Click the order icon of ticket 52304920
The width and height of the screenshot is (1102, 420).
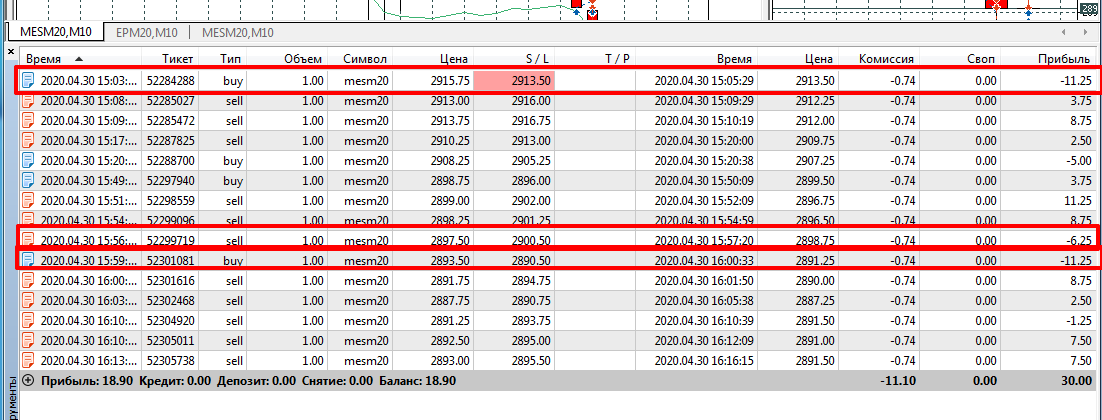coord(28,320)
